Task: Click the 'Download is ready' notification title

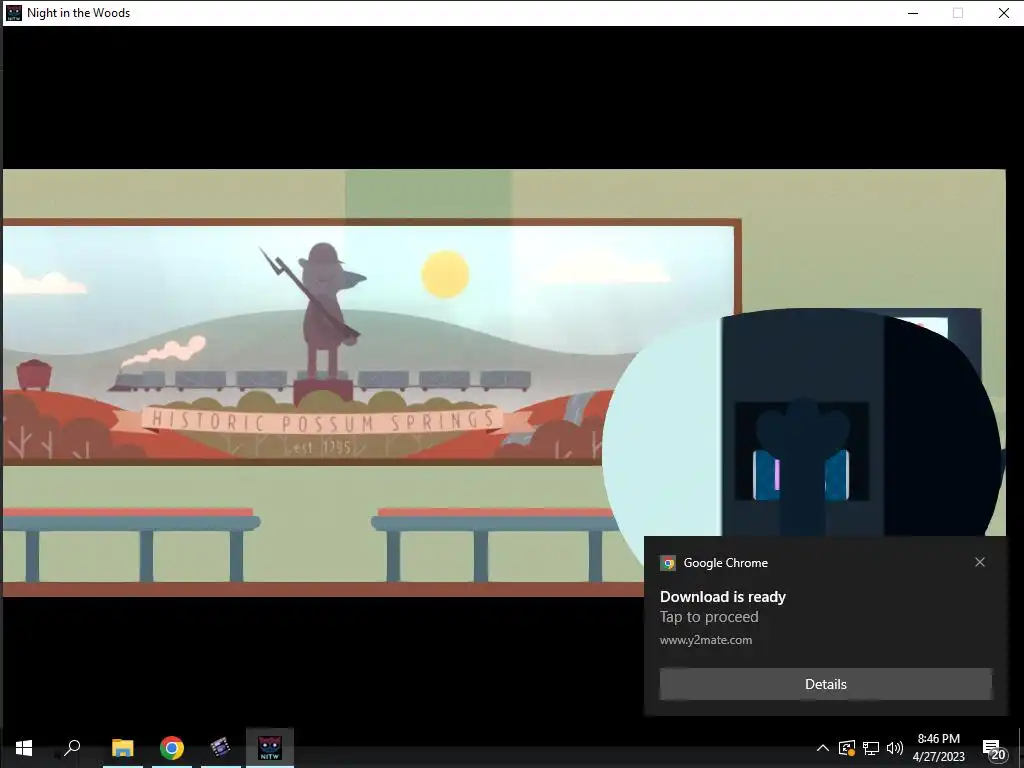Action: click(722, 597)
